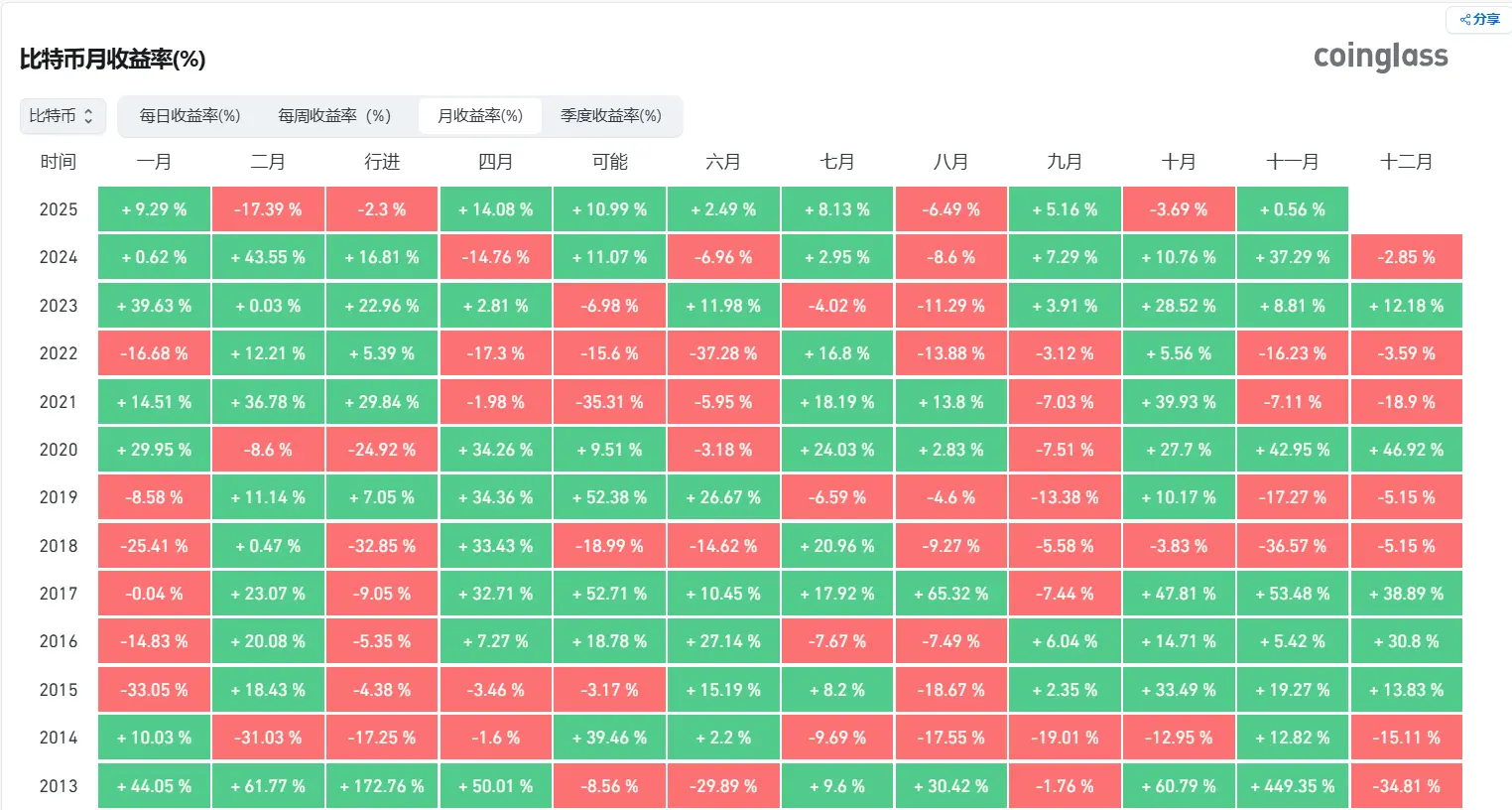Click the +43.55 % cell for 2024

(x=268, y=257)
